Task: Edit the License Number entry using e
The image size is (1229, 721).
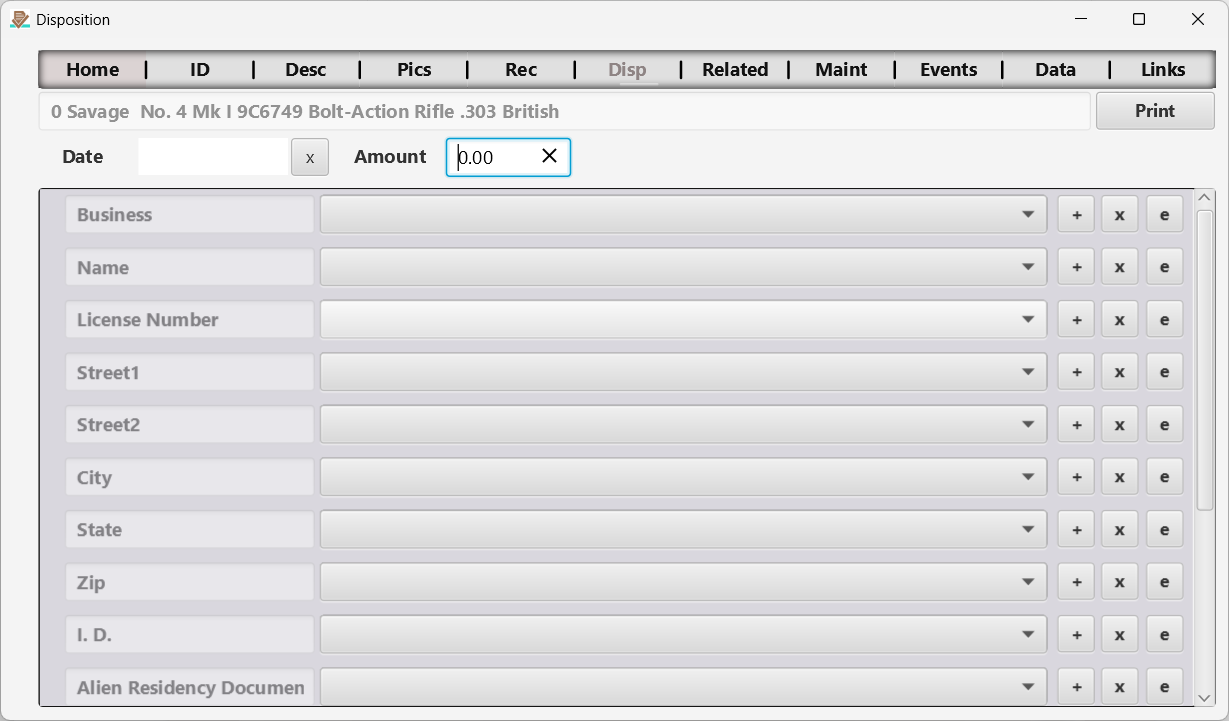Action: click(1164, 319)
